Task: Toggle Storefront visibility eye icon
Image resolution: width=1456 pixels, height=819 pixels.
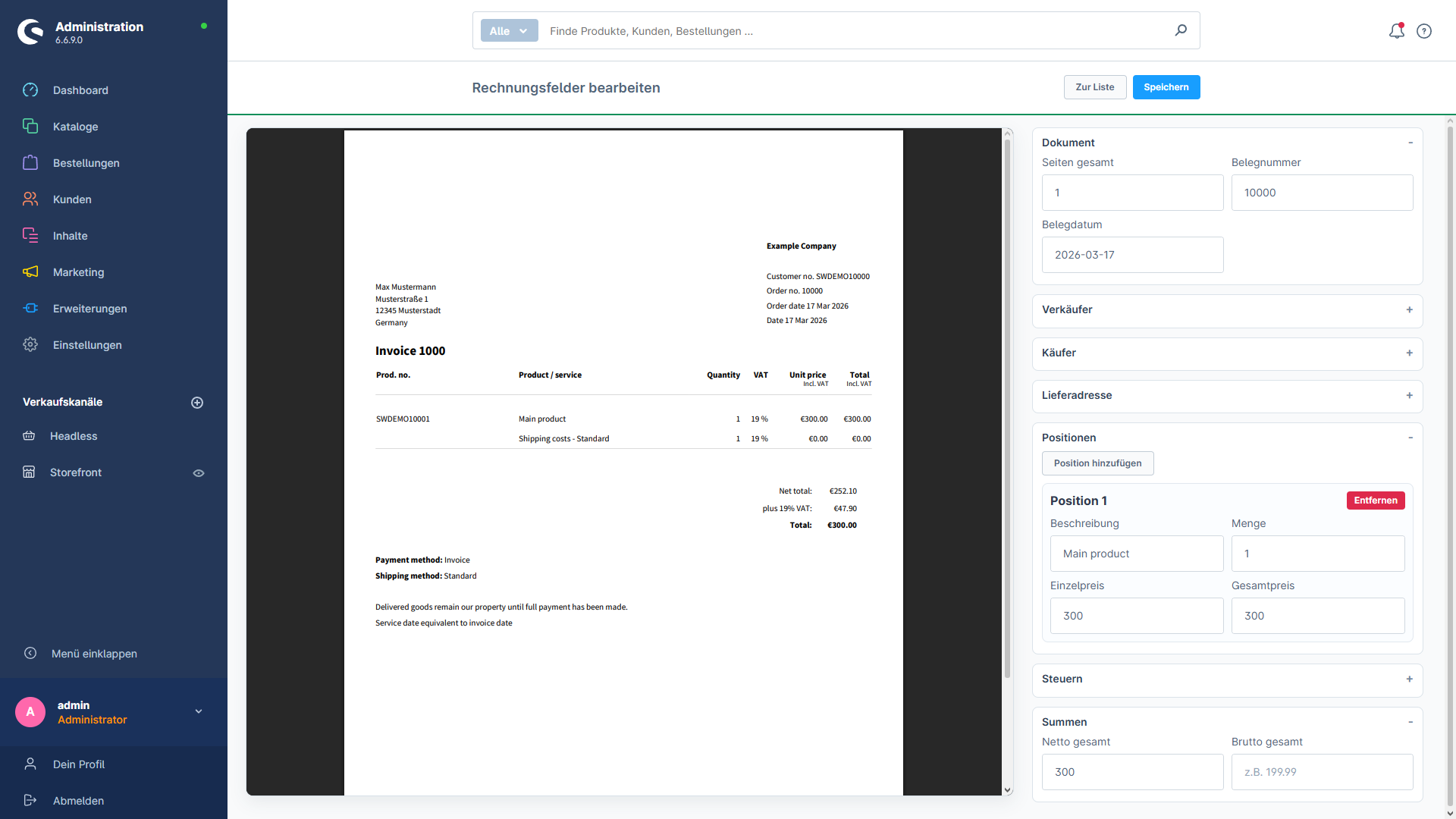Action: pyautogui.click(x=198, y=472)
